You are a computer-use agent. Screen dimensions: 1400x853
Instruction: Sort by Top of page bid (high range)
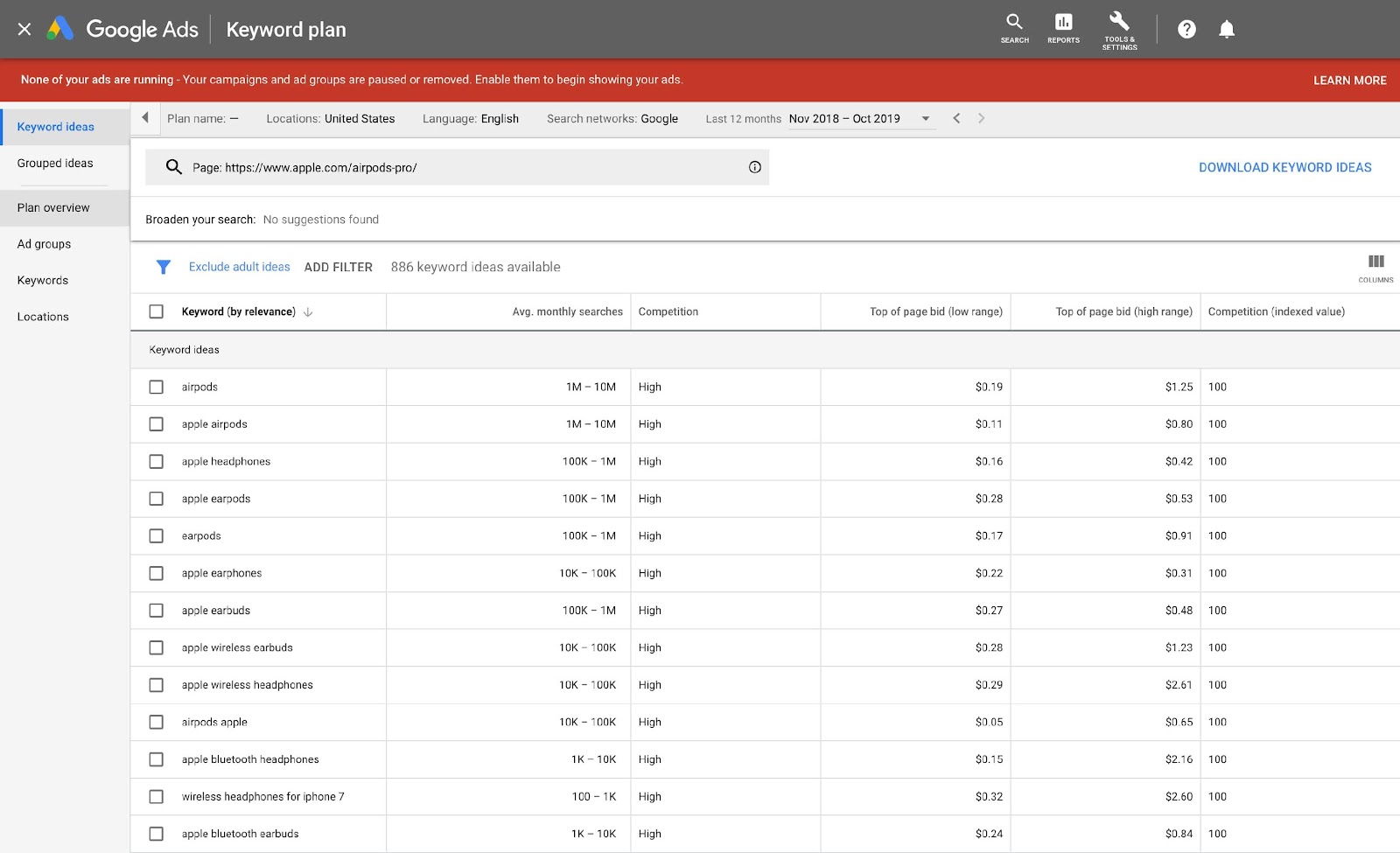pos(1124,312)
